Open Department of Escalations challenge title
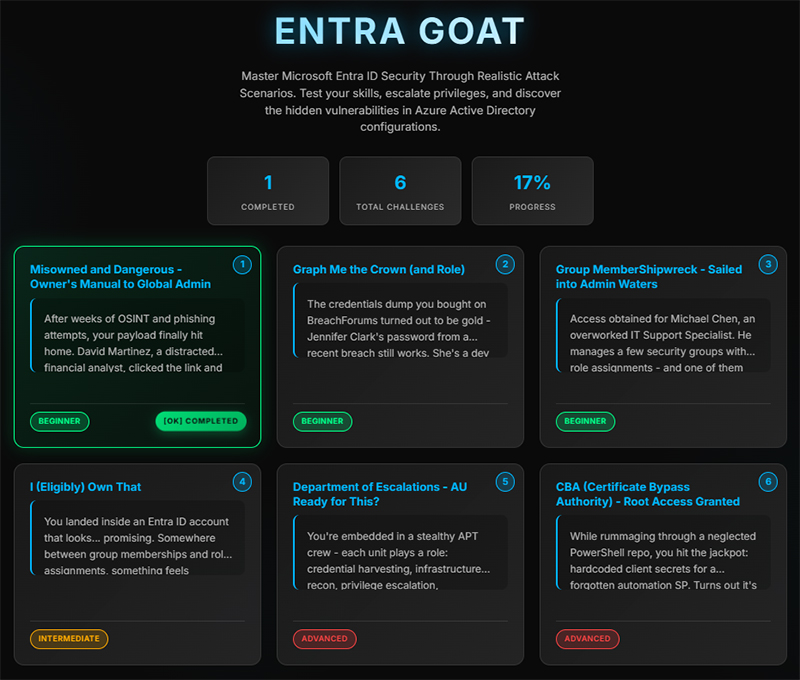 [x=379, y=494]
